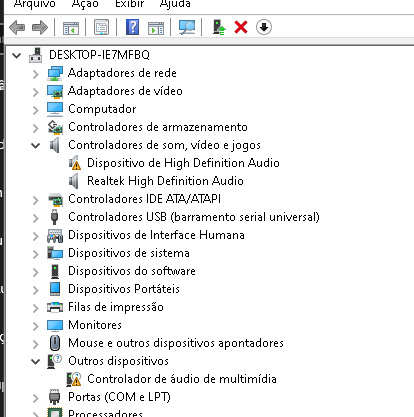Select Dispositivo de High Definition Audio
This screenshot has width=414, height=417.
[x=183, y=163]
